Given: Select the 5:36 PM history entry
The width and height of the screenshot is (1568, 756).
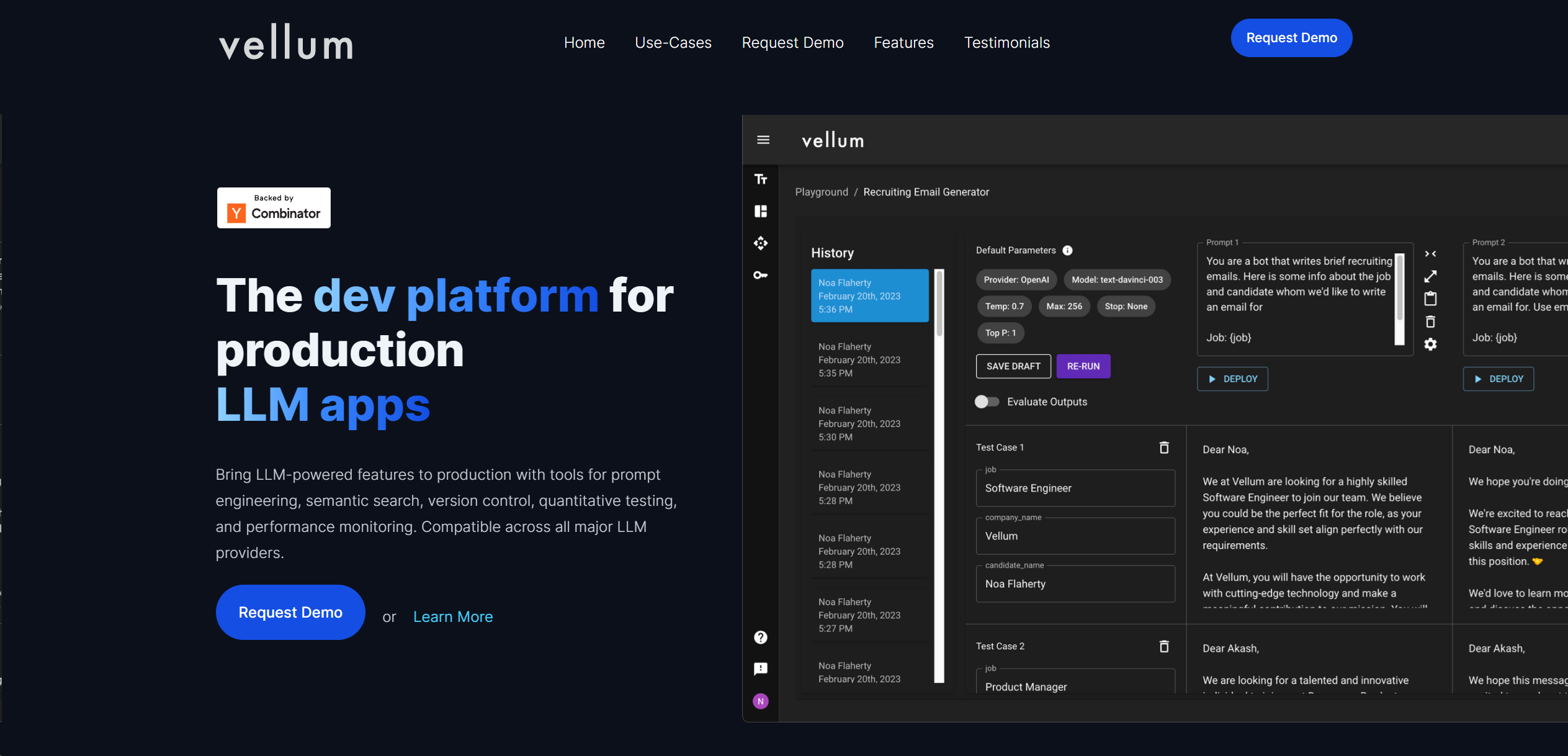Looking at the screenshot, I should [x=870, y=296].
